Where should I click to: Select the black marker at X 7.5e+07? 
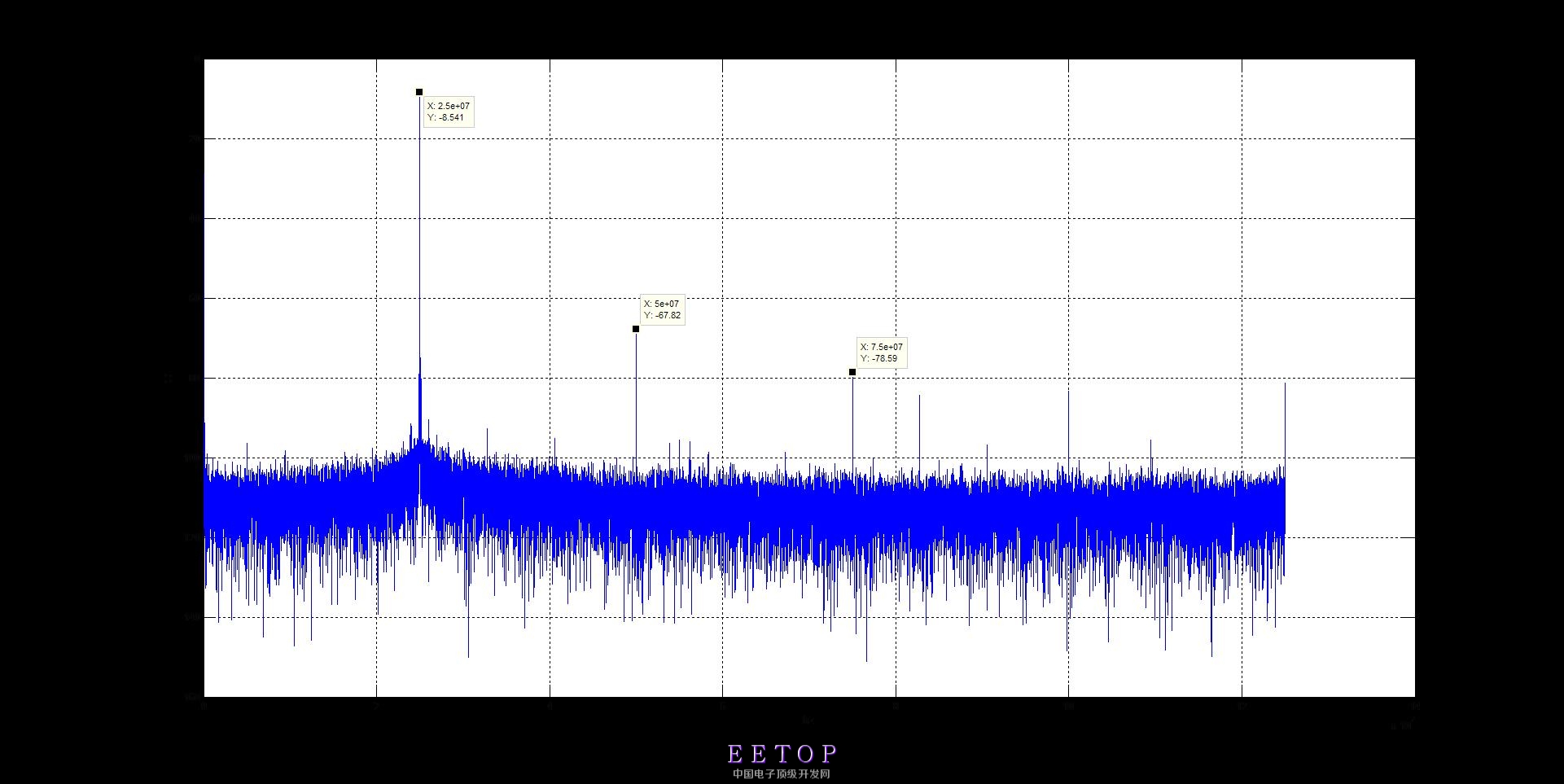tap(852, 372)
